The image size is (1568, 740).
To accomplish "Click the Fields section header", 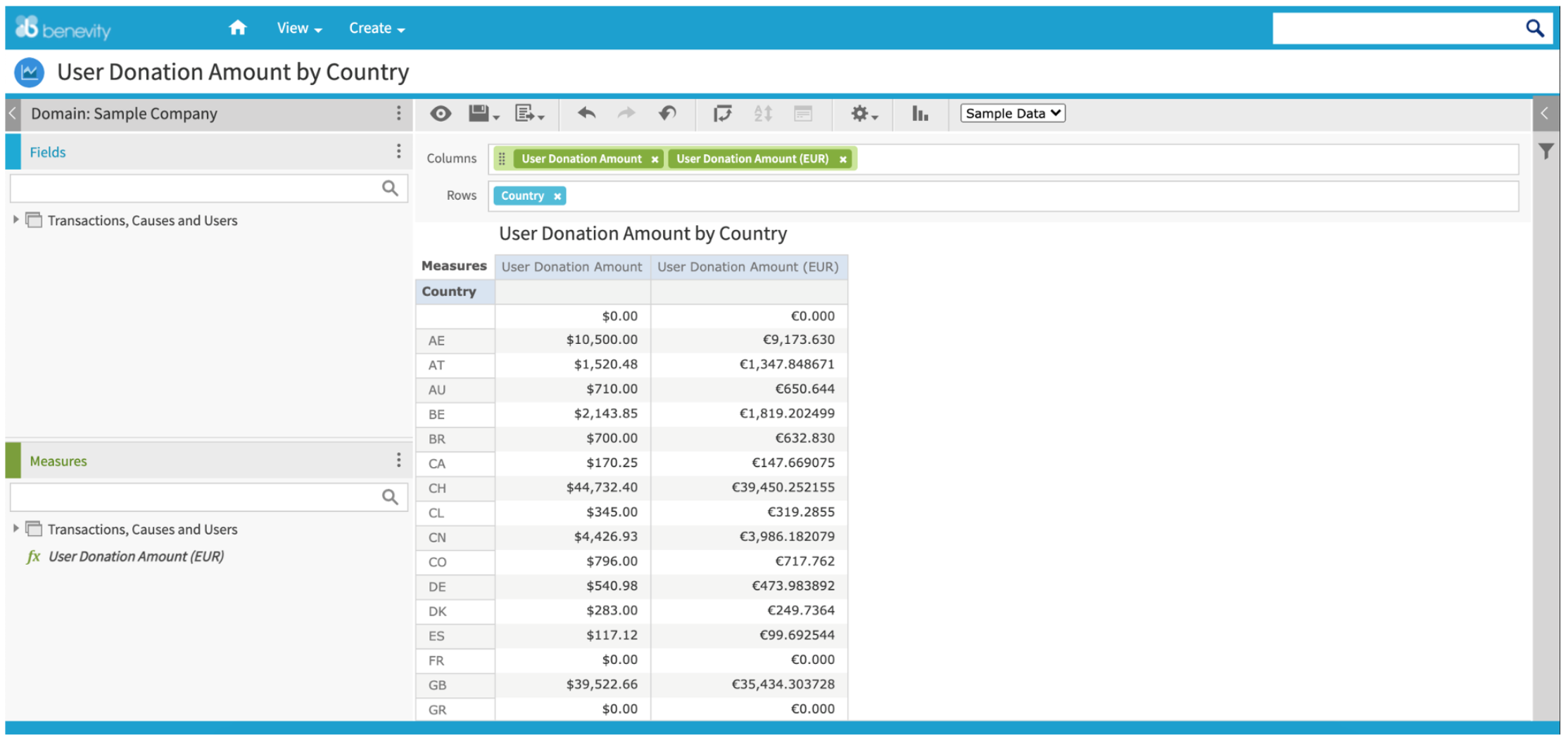I will pyautogui.click(x=208, y=152).
